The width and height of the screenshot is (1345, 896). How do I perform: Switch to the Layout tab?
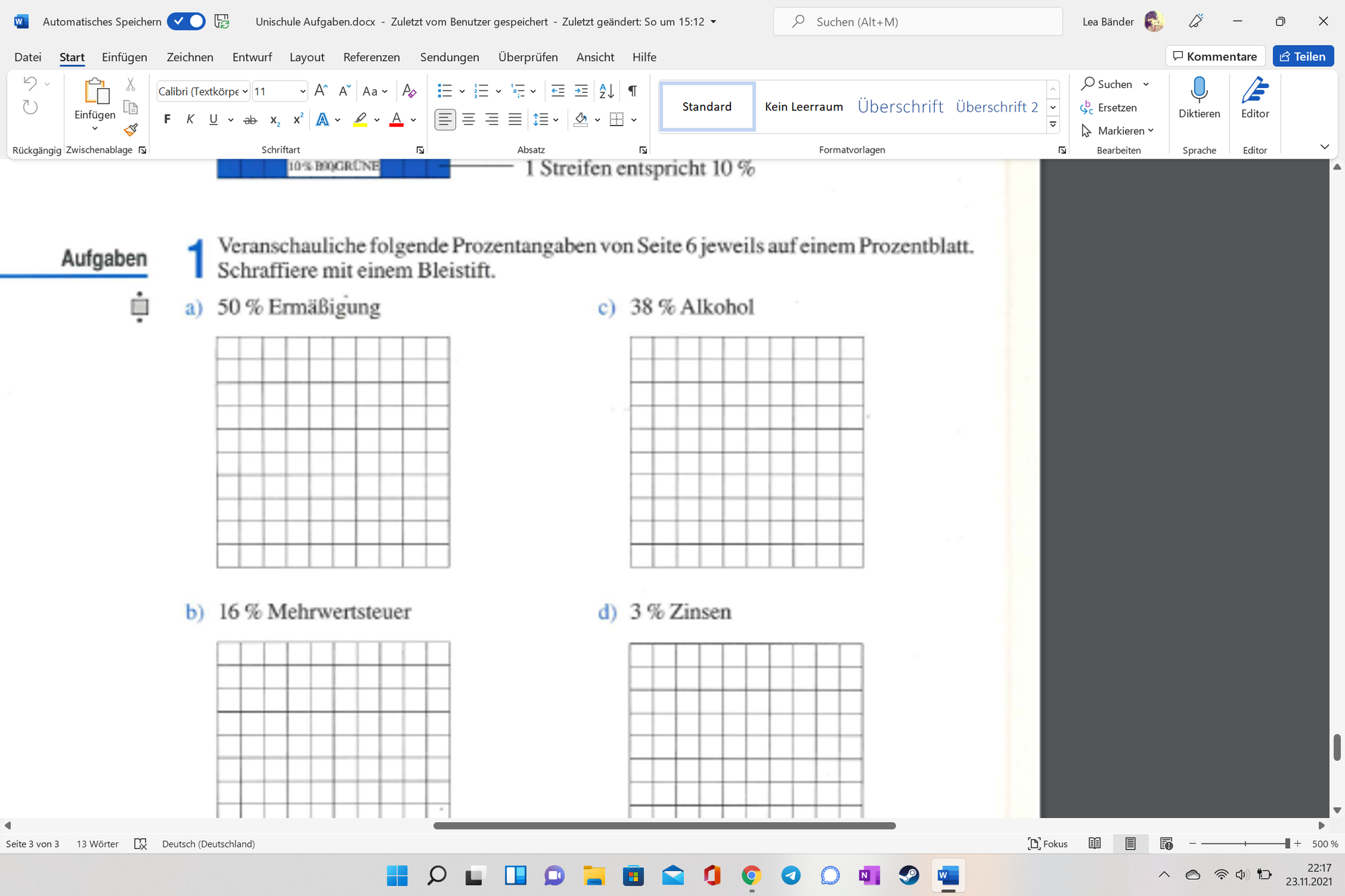point(307,57)
